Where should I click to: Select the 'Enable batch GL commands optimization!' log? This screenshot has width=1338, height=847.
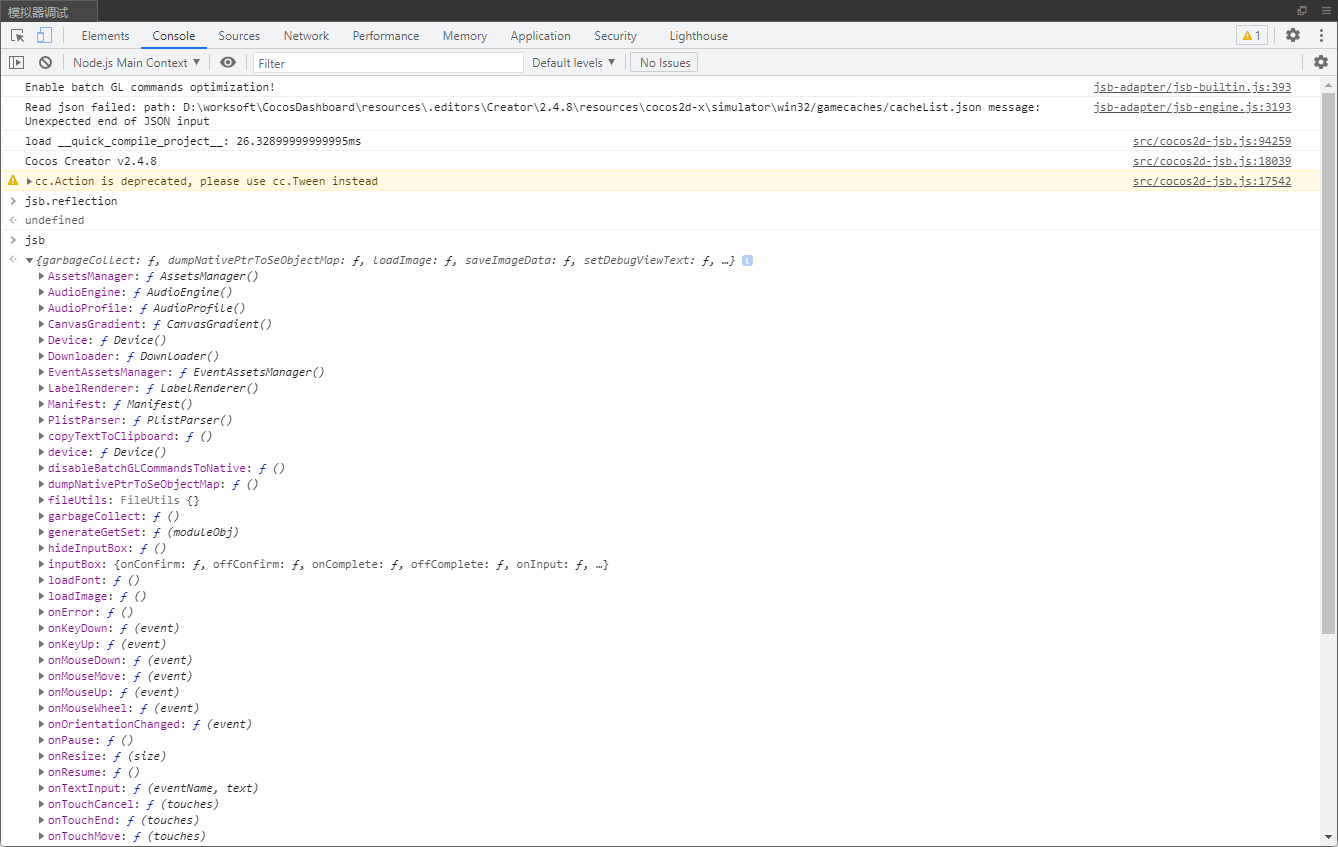150,87
